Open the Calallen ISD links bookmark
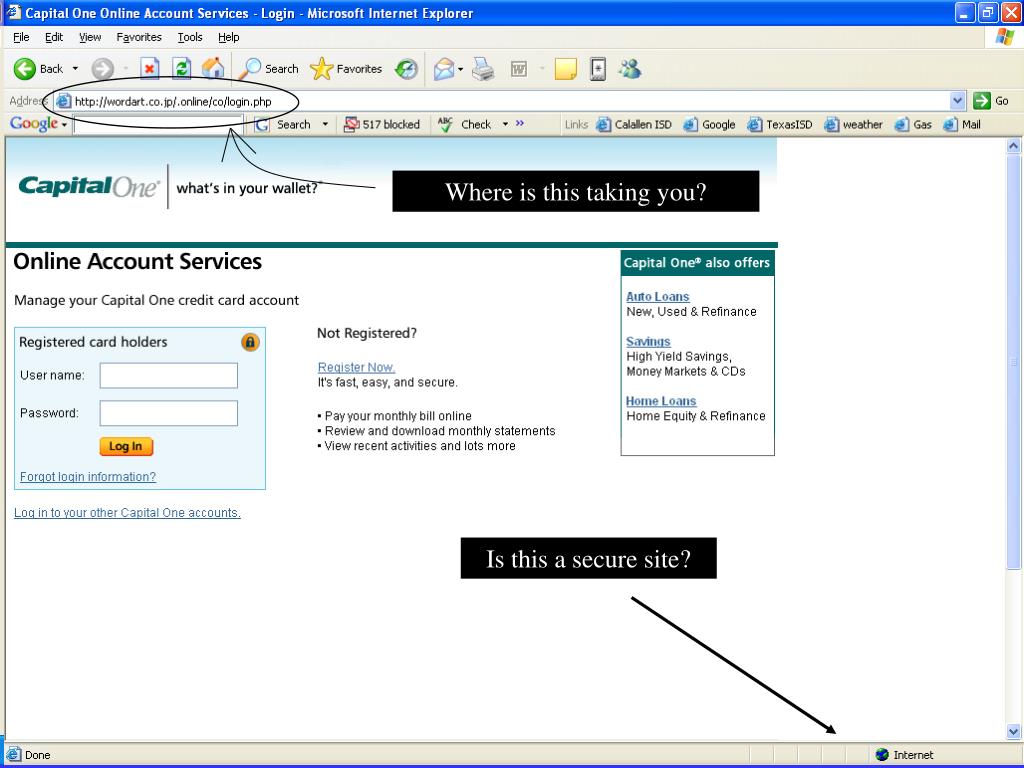Screen dimensions: 1024x768 634,124
